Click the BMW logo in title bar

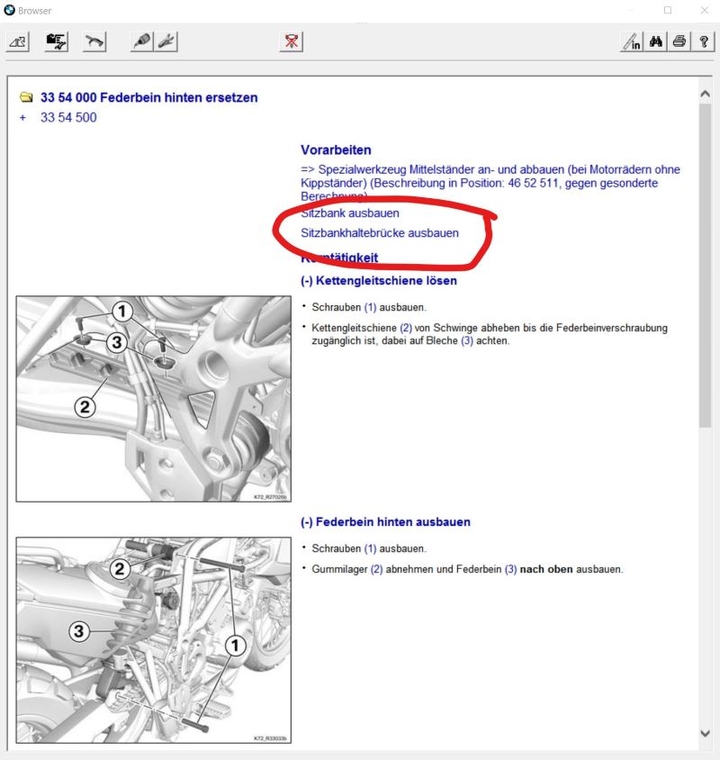[x=9, y=10]
